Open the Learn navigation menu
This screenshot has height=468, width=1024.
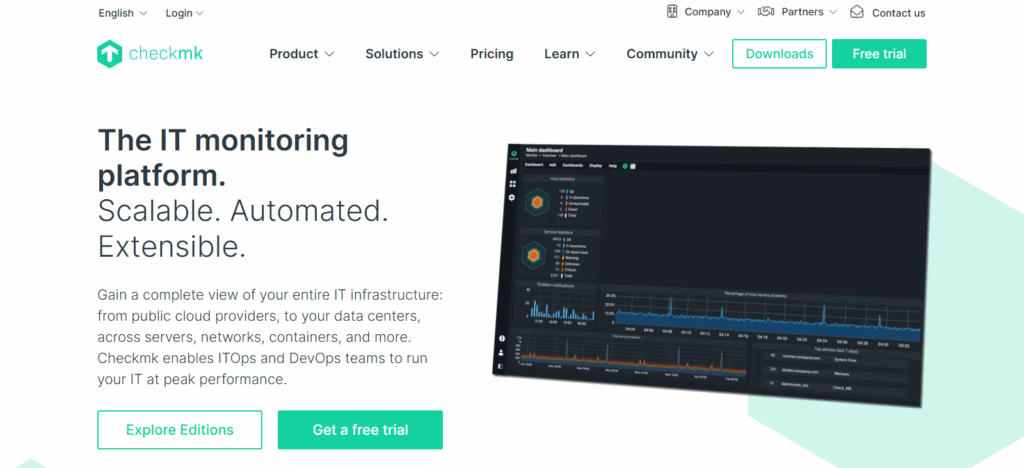point(569,54)
